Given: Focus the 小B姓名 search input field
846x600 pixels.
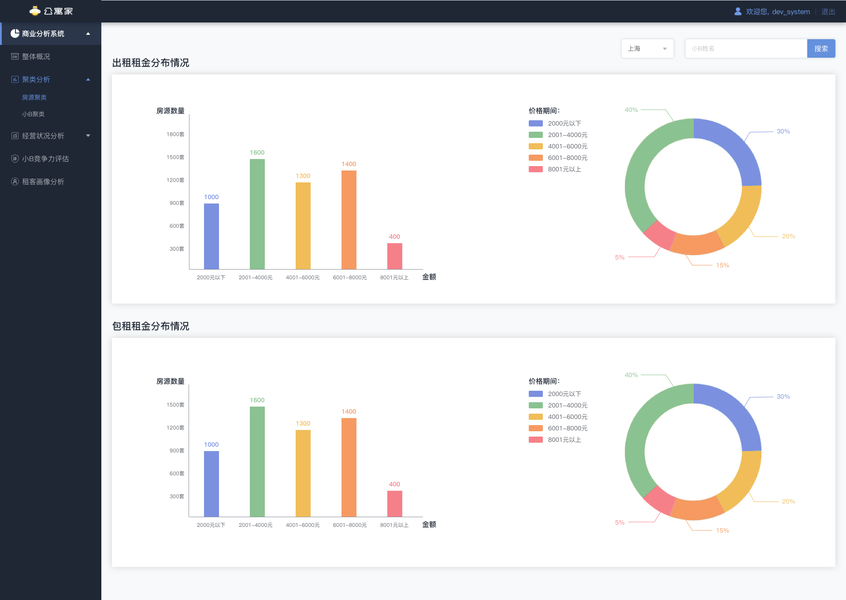Looking at the screenshot, I should tap(746, 49).
